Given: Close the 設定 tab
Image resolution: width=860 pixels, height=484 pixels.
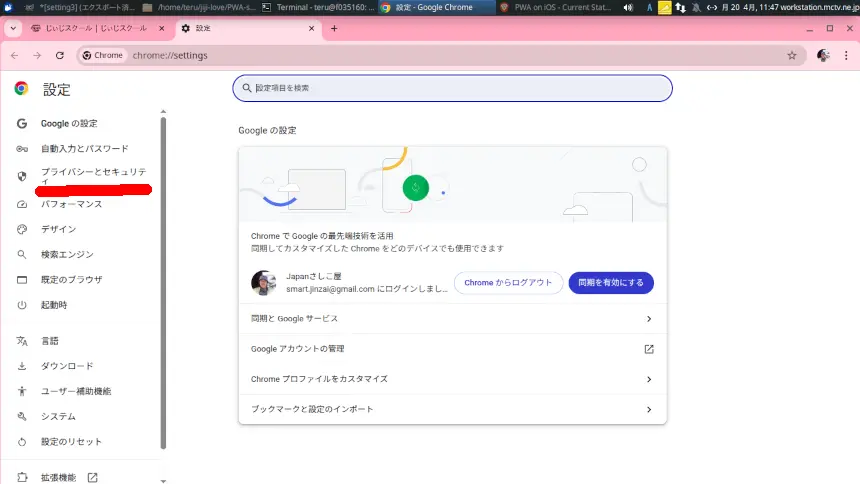Looking at the screenshot, I should pyautogui.click(x=312, y=29).
